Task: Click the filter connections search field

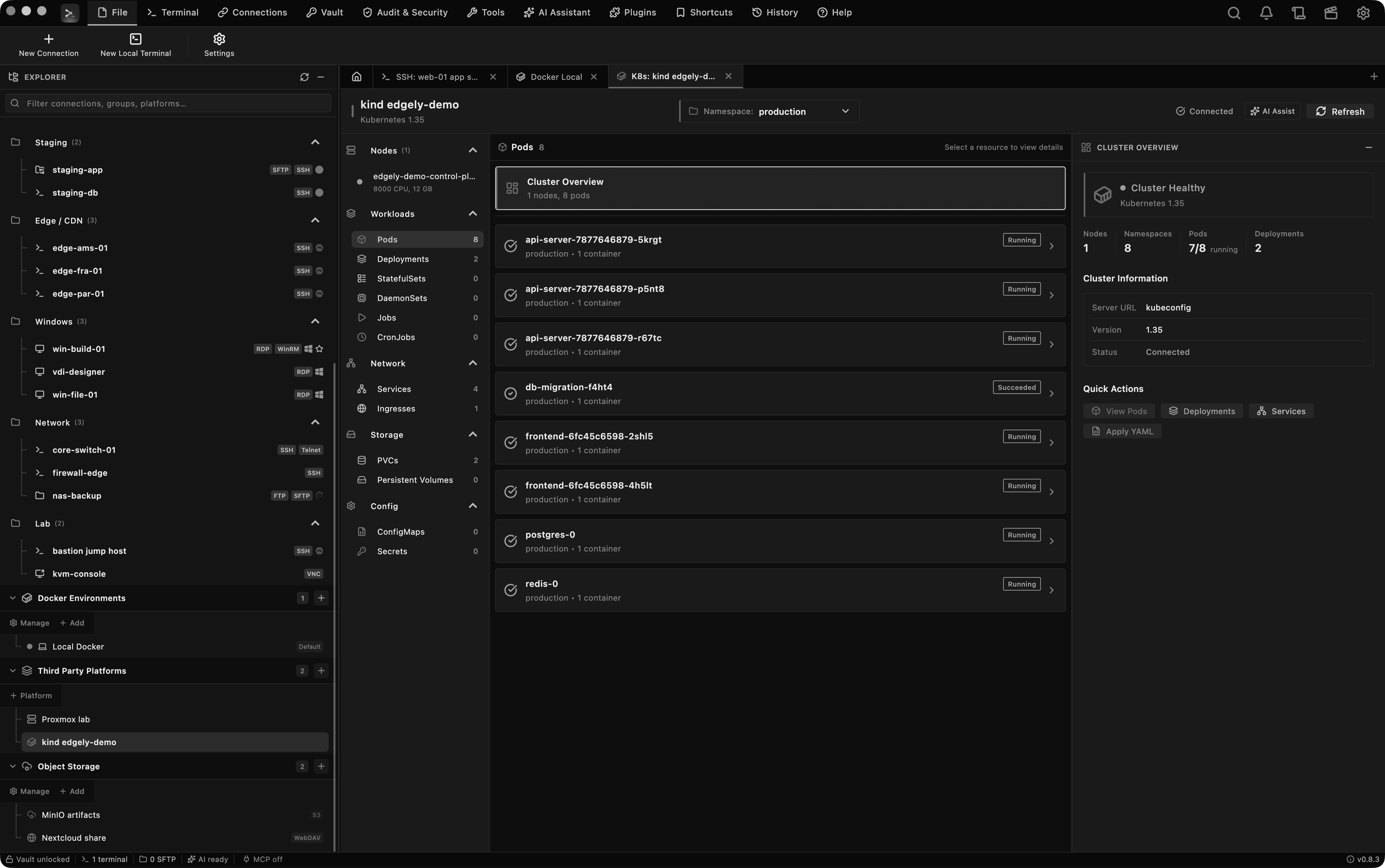Action: tap(168, 103)
